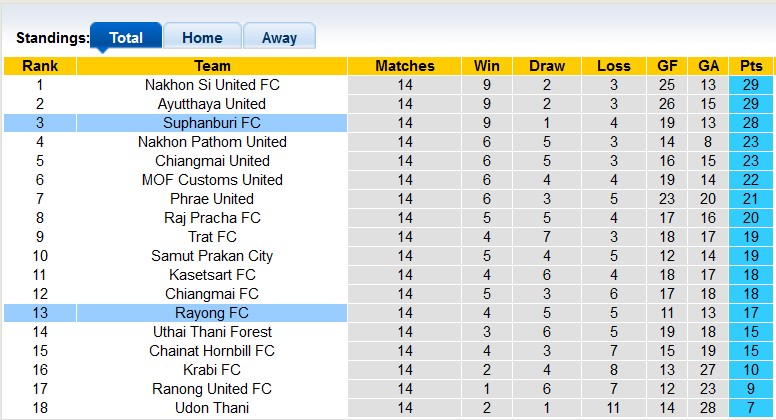This screenshot has width=776, height=420.
Task: Switch to the Total standings tab
Action: click(x=125, y=38)
